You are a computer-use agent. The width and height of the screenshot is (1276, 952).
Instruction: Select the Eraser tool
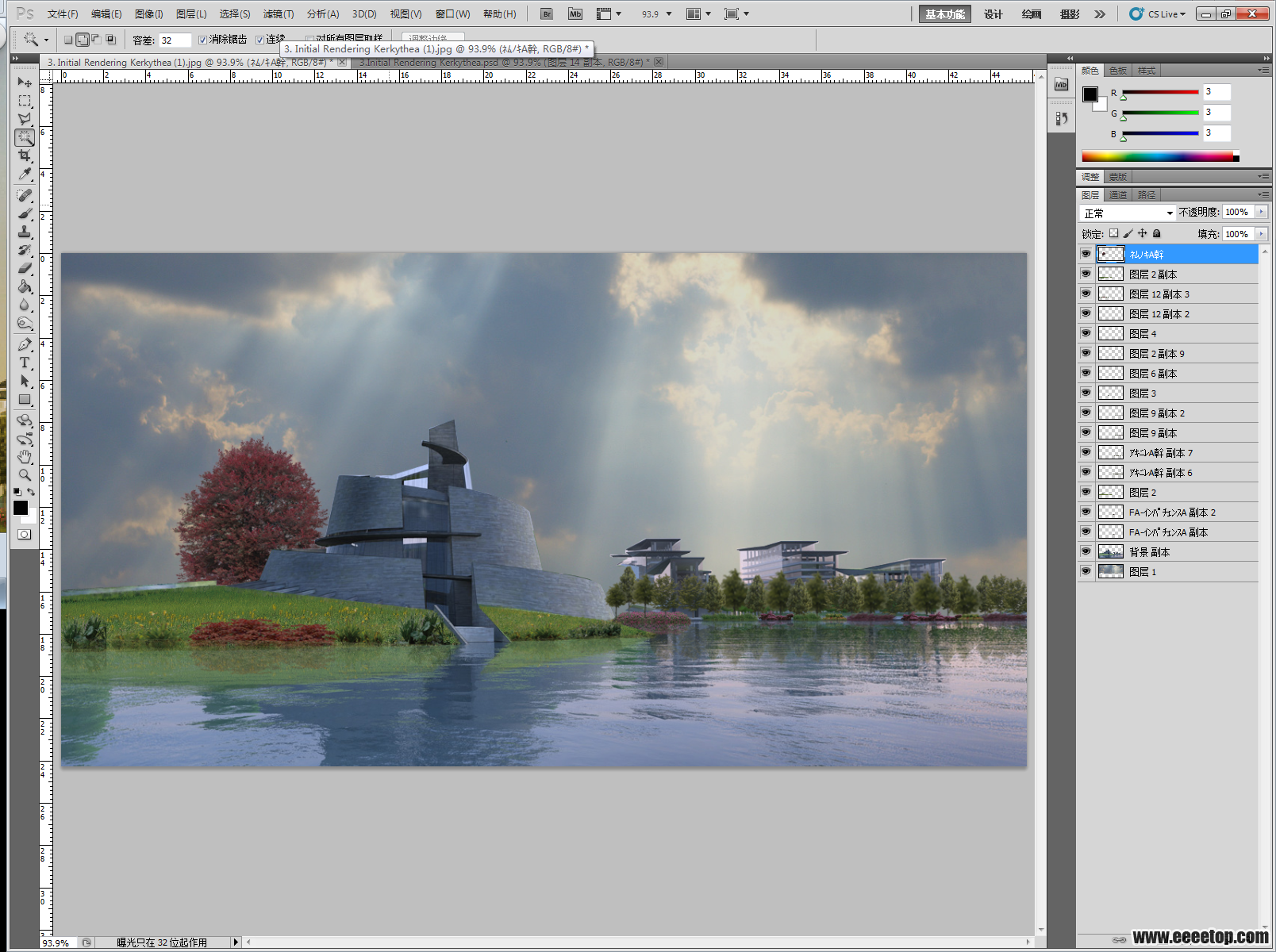click(x=25, y=268)
